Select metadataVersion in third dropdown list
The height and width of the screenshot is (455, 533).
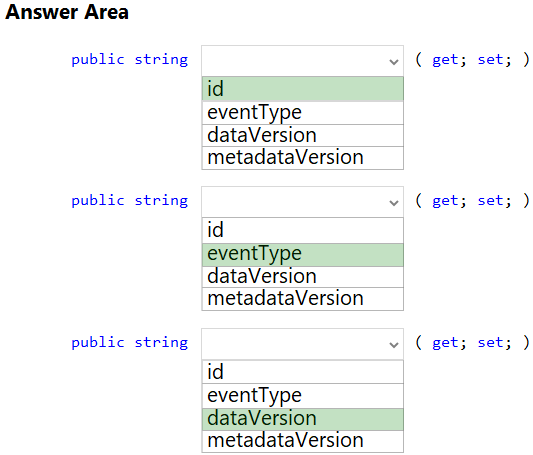point(303,441)
